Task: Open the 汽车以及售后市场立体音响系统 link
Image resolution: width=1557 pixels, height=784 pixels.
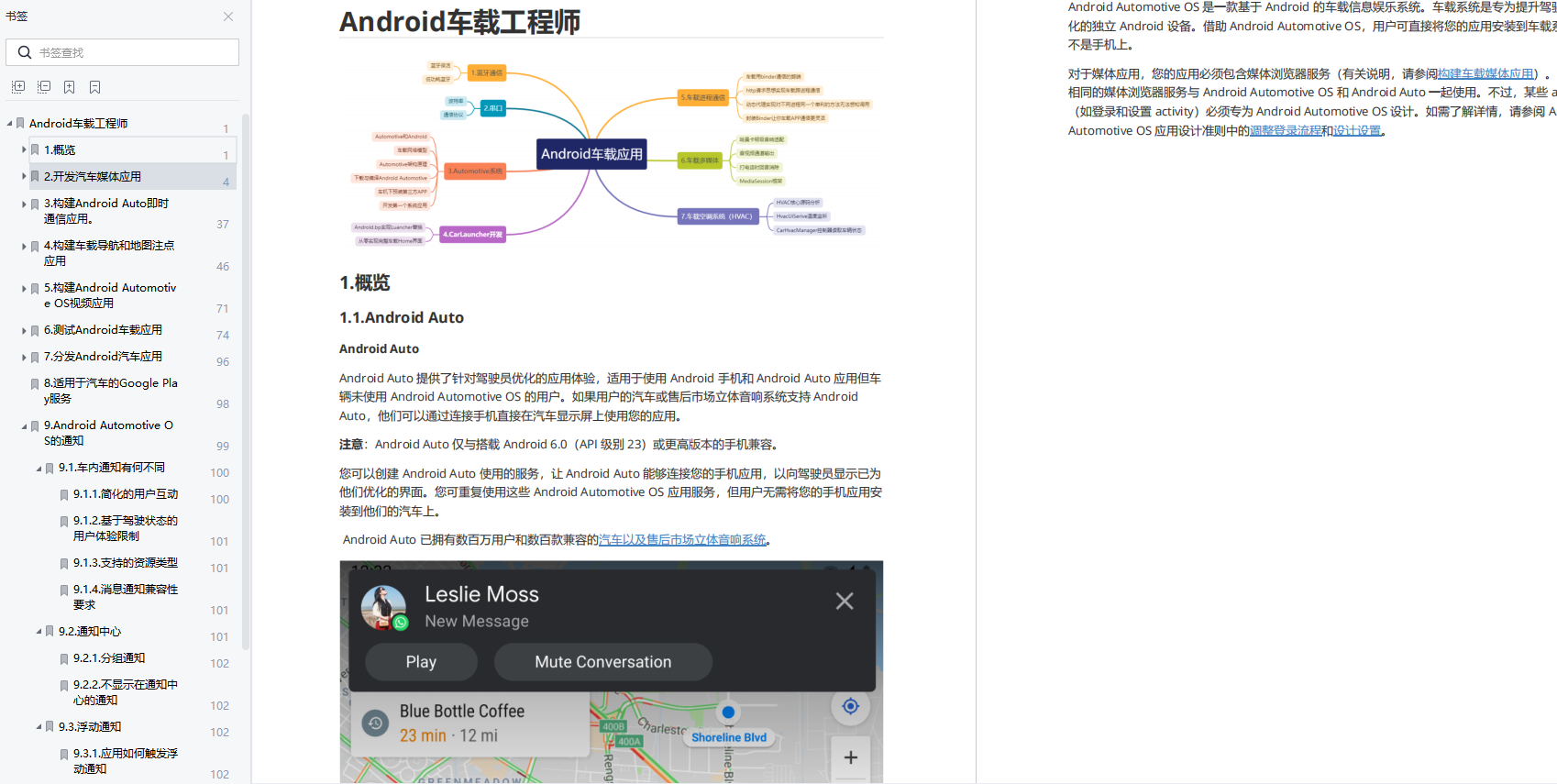Action: pos(682,540)
